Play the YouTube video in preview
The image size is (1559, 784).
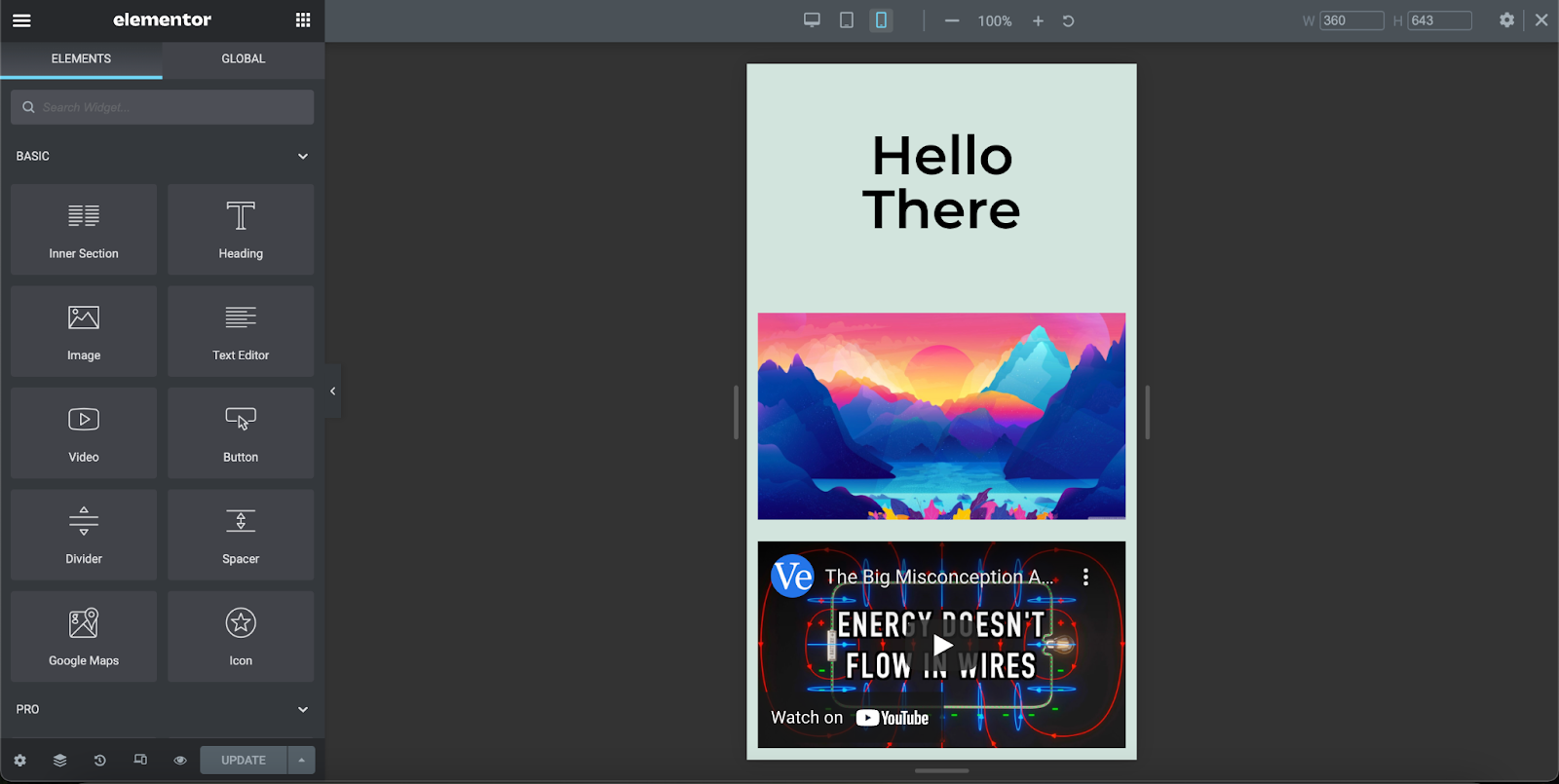point(942,645)
